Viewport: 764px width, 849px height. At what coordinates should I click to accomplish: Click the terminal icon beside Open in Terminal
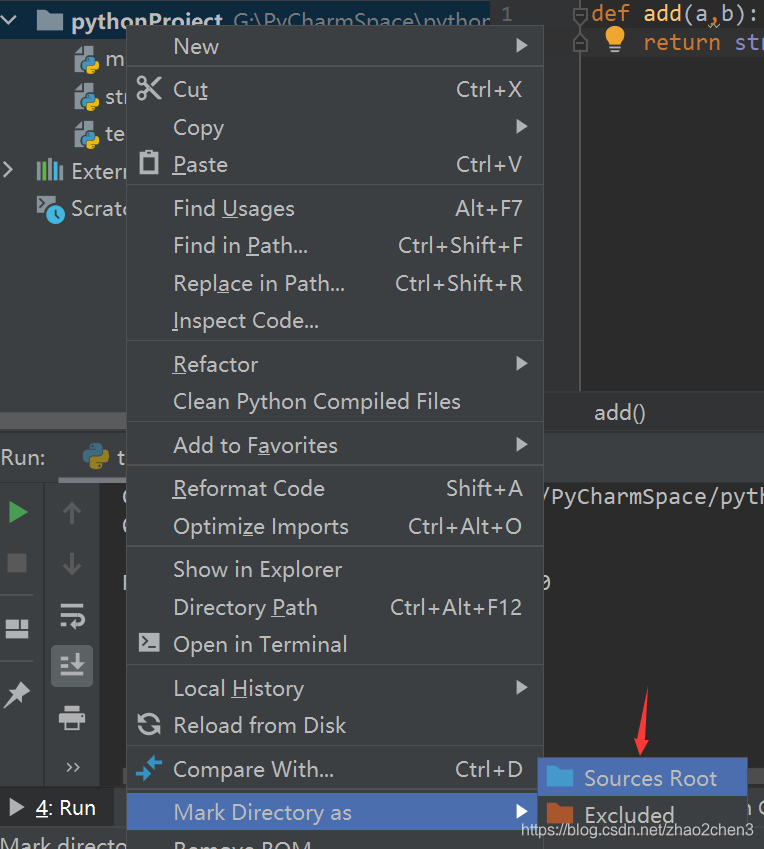149,642
